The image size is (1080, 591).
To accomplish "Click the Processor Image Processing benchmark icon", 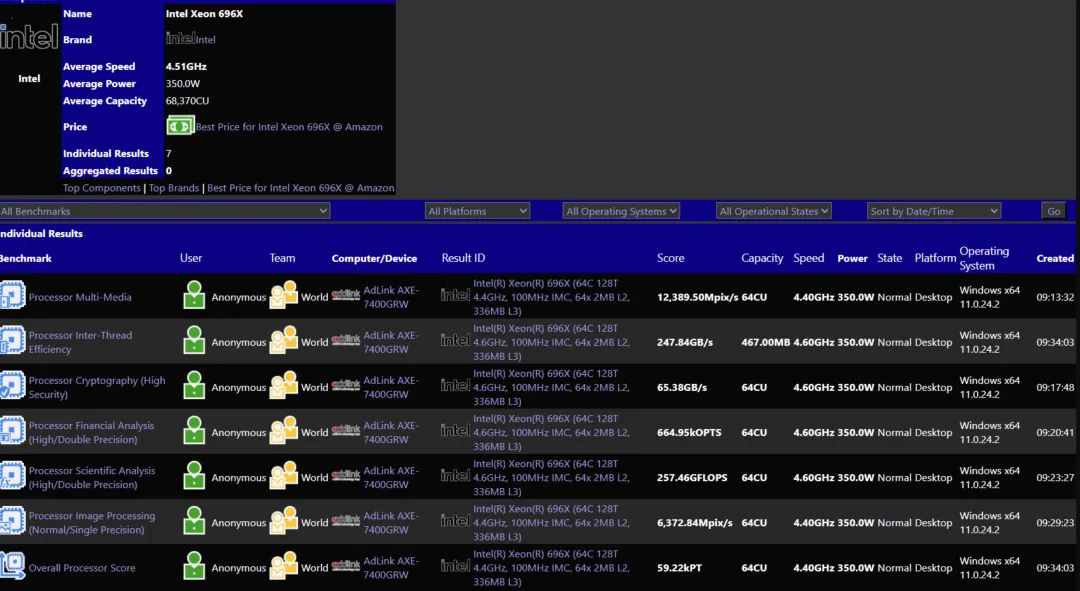I will pos(13,521).
